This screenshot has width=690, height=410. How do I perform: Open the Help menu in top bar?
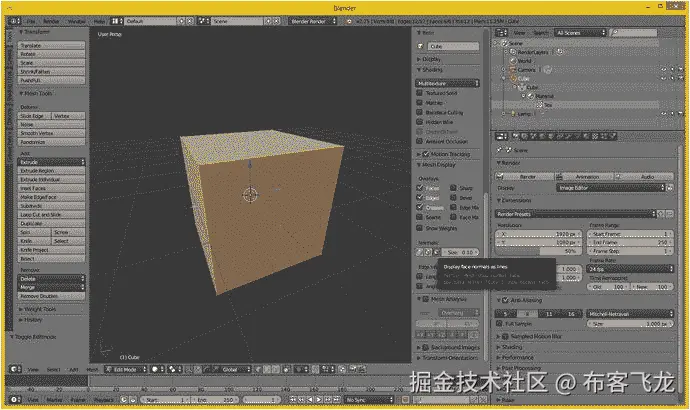[x=99, y=21]
